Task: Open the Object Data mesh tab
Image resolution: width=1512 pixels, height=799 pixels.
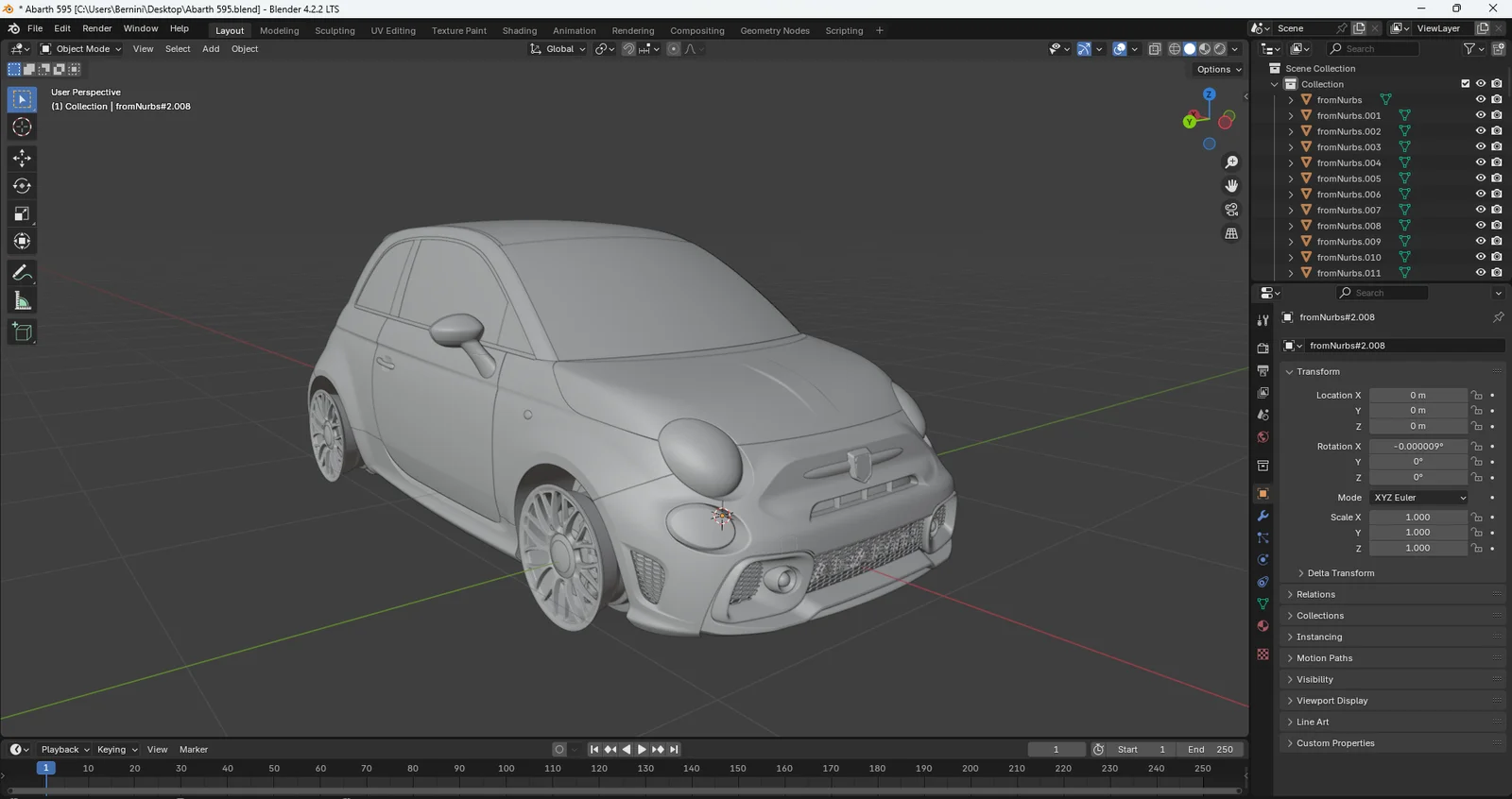Action: [x=1263, y=603]
